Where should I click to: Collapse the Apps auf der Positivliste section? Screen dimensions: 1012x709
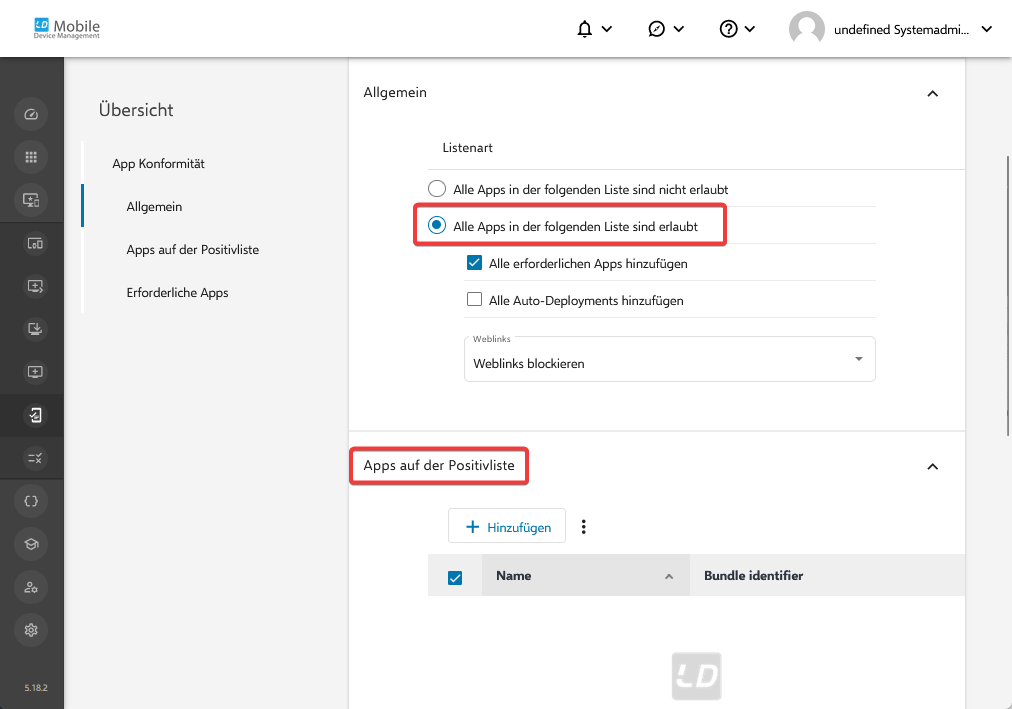[x=933, y=467]
